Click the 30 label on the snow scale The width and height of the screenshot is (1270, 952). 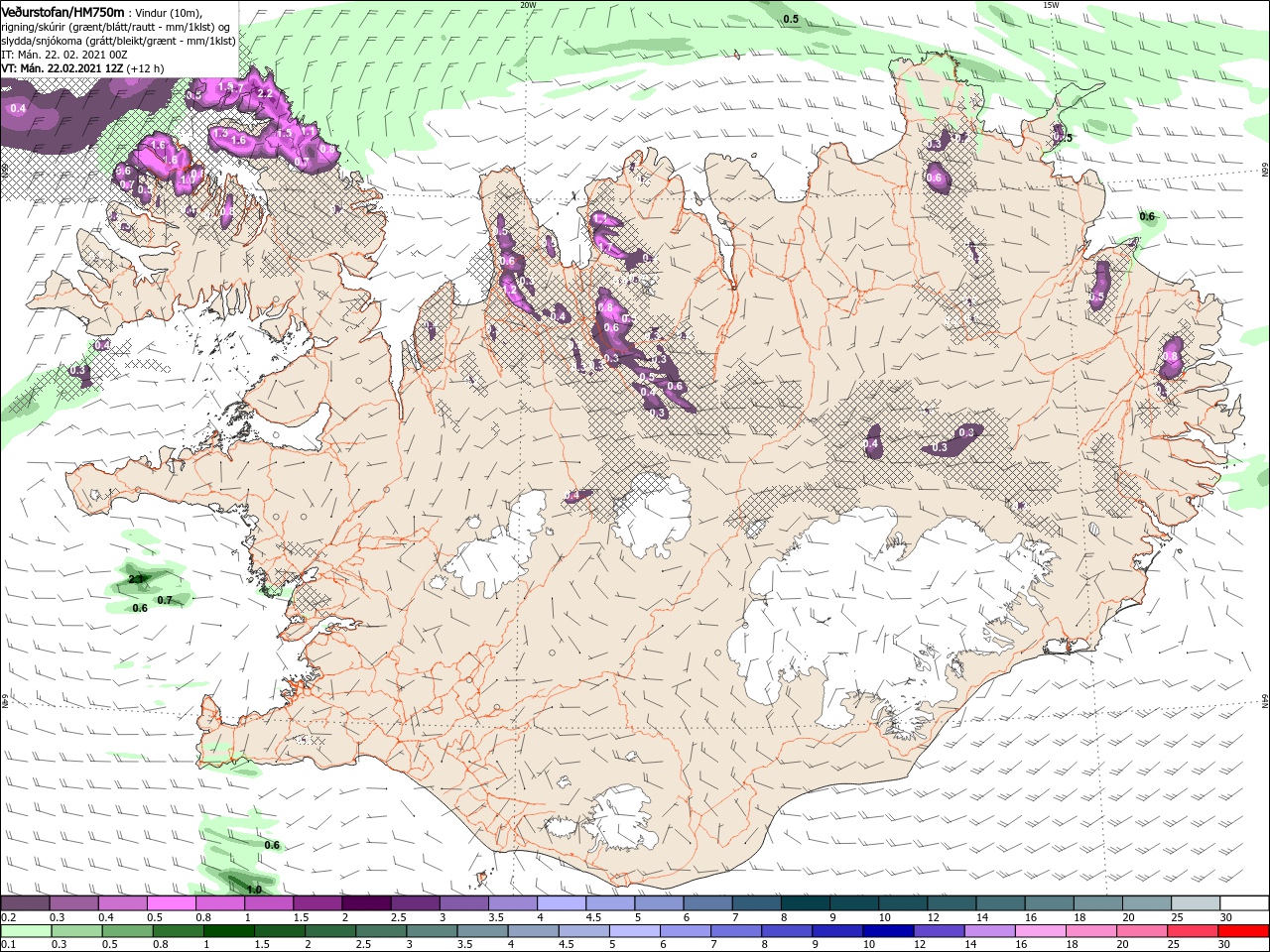(x=1226, y=917)
